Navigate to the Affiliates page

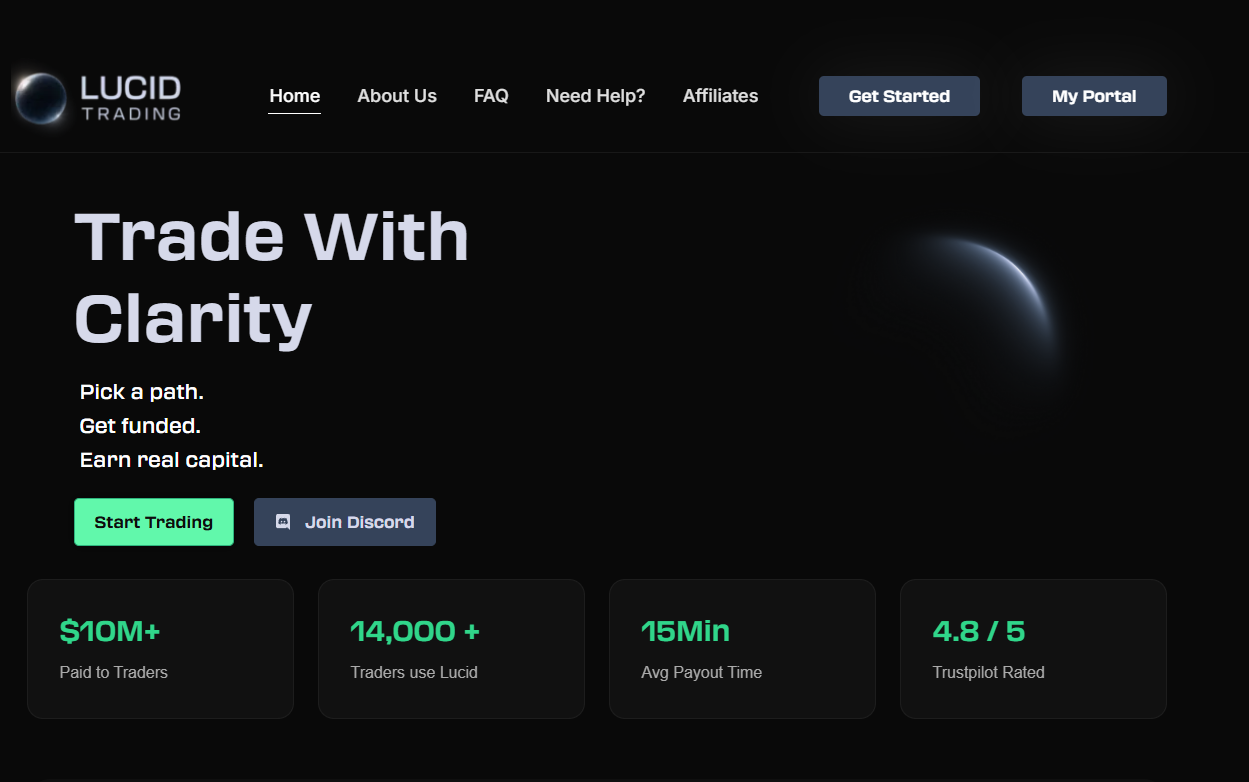720,96
